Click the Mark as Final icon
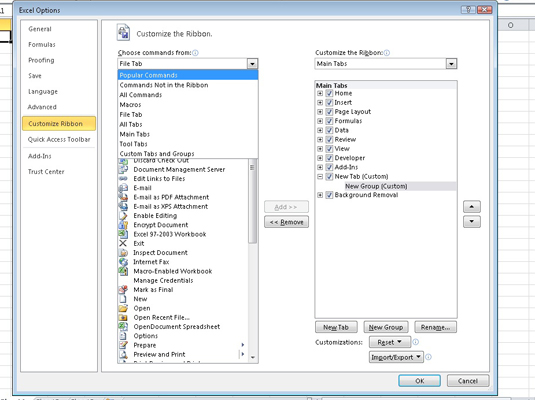The height and width of the screenshot is (400, 535). tap(123, 289)
